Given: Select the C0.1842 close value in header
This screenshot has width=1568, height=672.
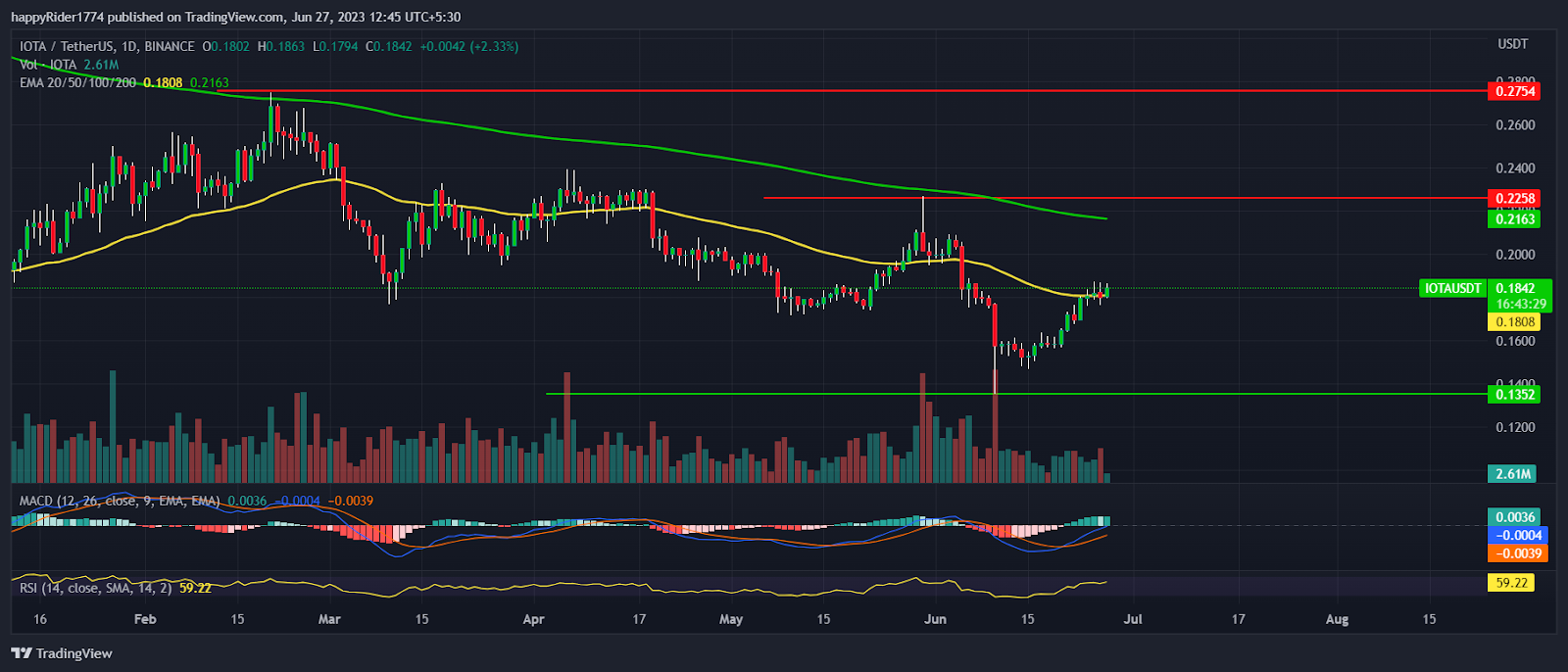Looking at the screenshot, I should click(389, 46).
